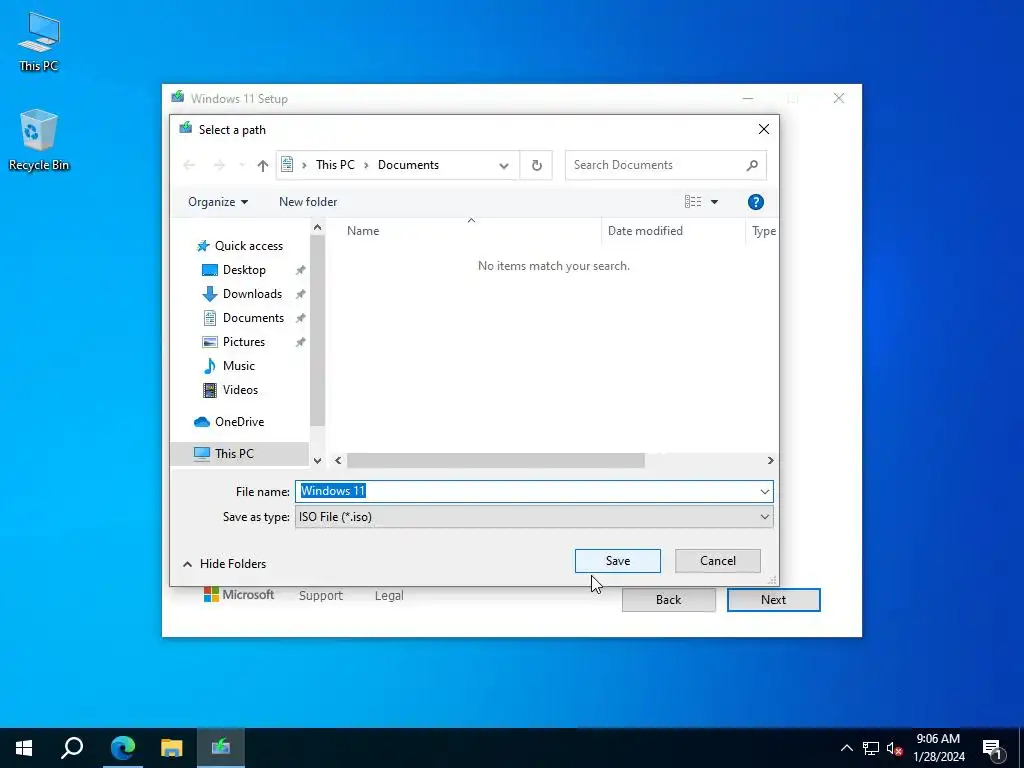
Task: Click This PC breadcrumb in address bar
Action: pos(335,165)
